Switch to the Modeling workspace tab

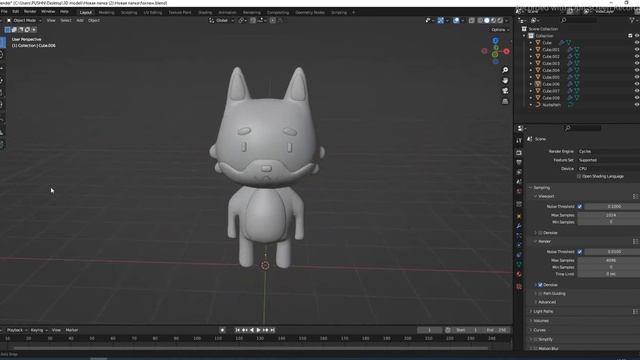[x=107, y=13]
